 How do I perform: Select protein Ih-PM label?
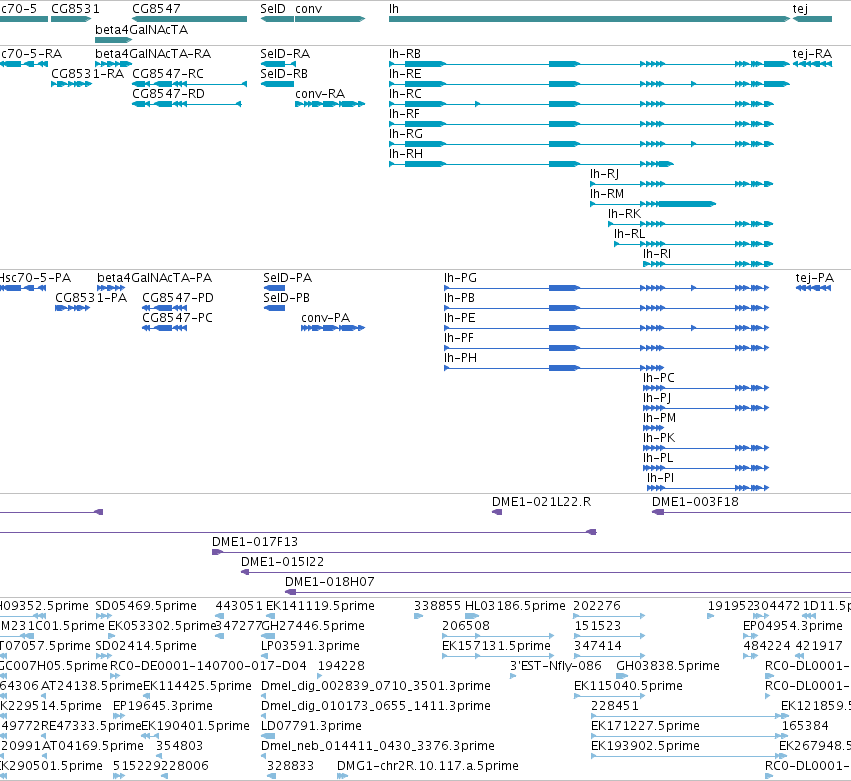[x=659, y=418]
